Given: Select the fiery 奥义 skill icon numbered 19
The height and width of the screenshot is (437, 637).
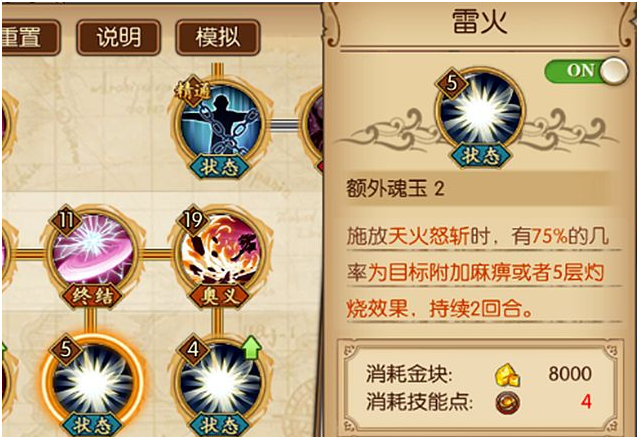Looking at the screenshot, I should [x=220, y=250].
